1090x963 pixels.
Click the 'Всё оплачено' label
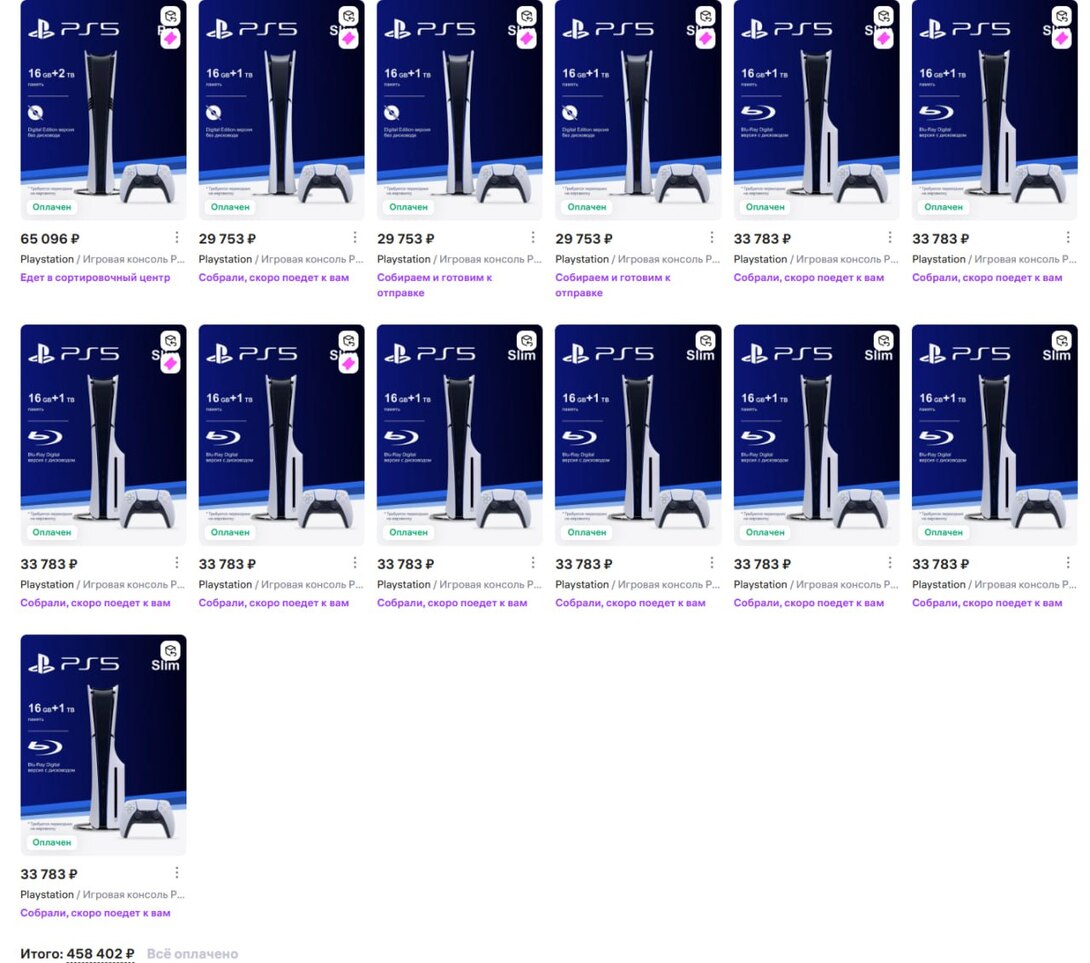[193, 954]
